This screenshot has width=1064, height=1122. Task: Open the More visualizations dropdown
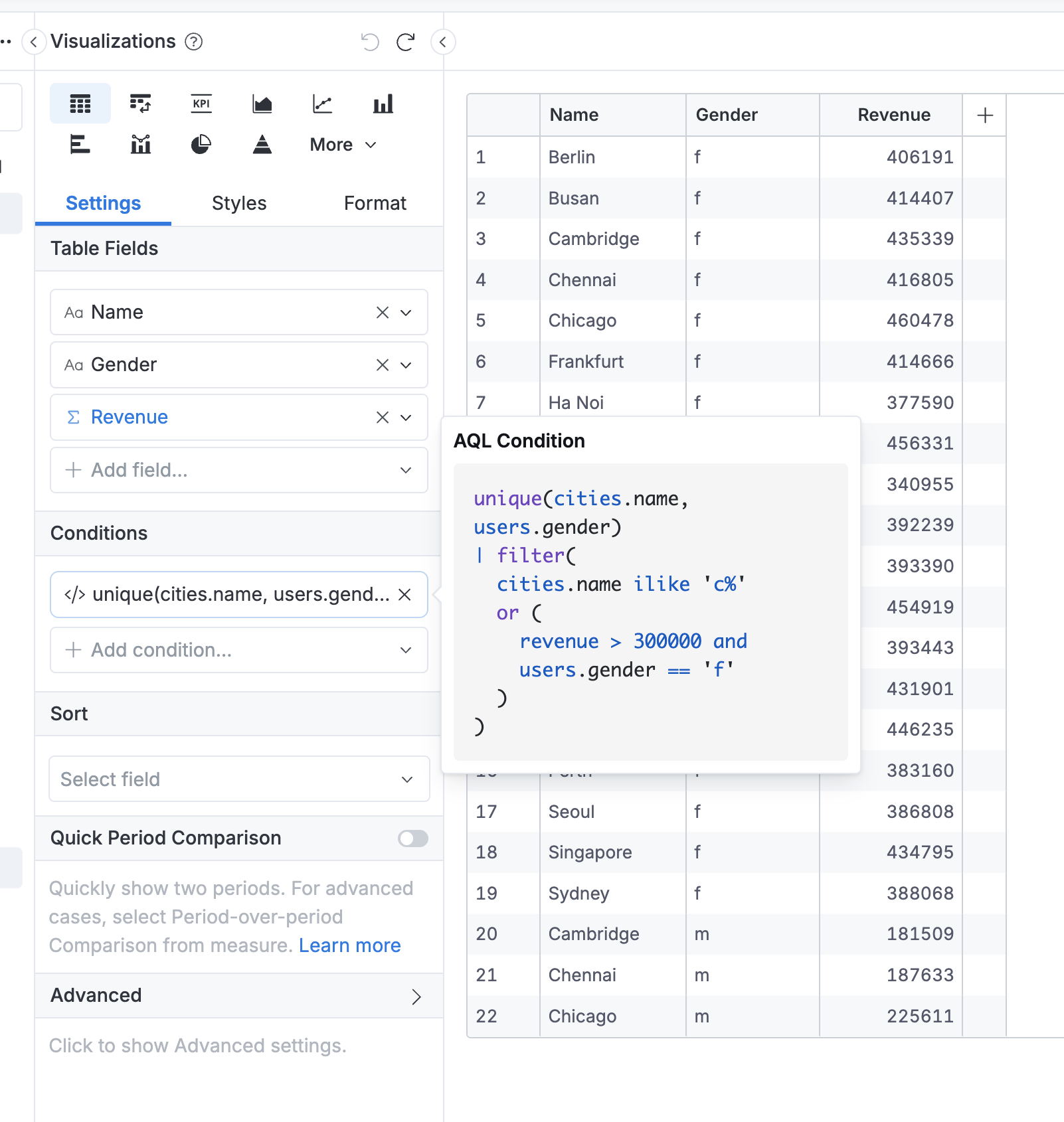click(343, 145)
